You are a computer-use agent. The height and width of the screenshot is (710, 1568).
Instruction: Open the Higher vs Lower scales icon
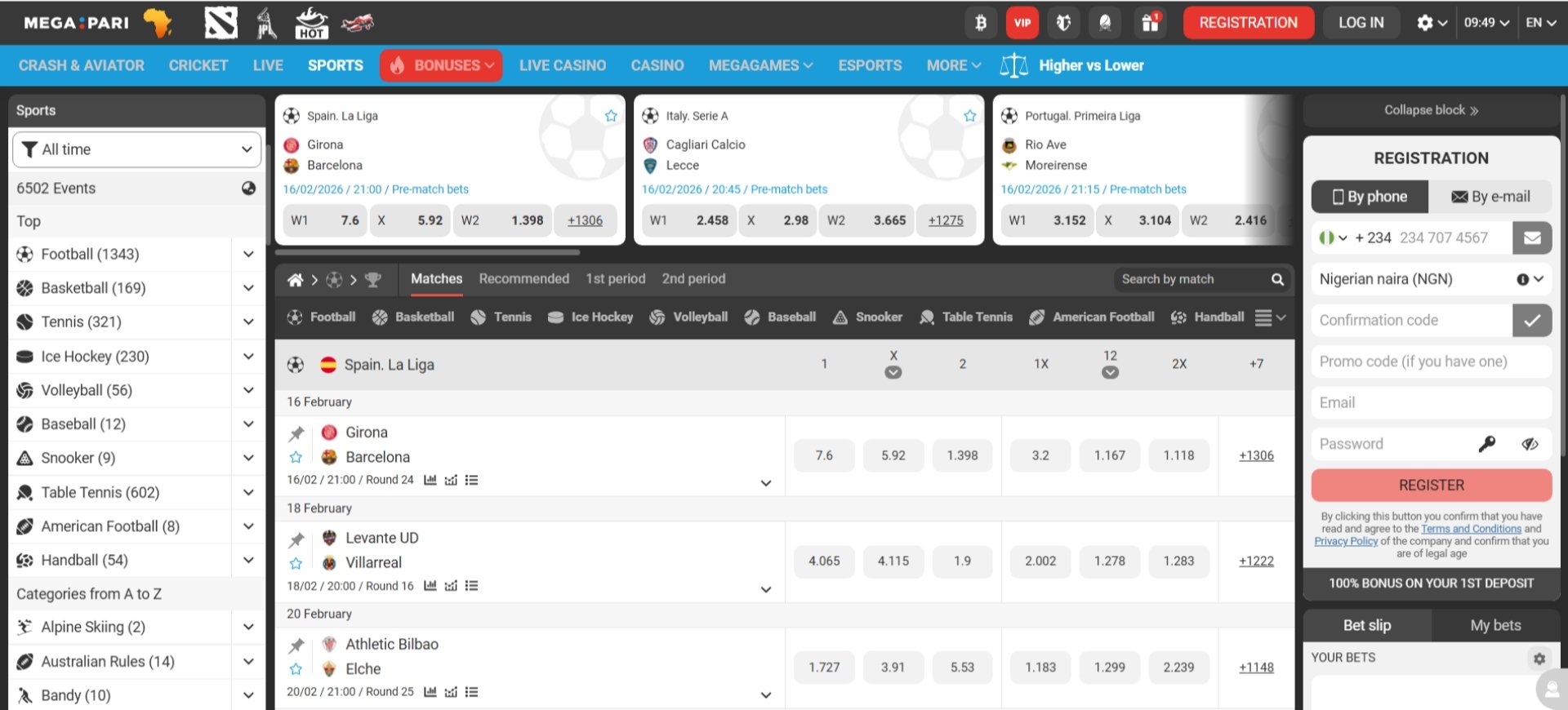point(1013,65)
